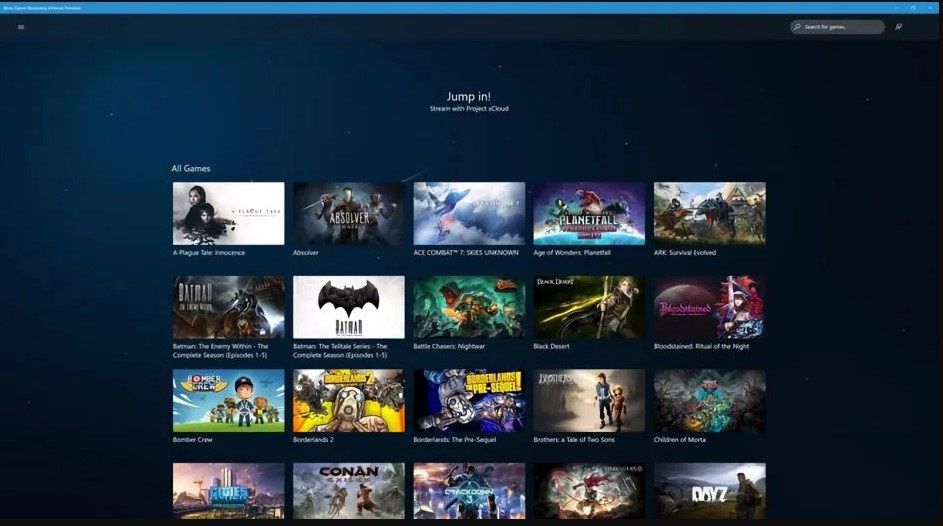The width and height of the screenshot is (943, 526).
Task: Click the magnifier icon in search box
Action: tap(797, 27)
